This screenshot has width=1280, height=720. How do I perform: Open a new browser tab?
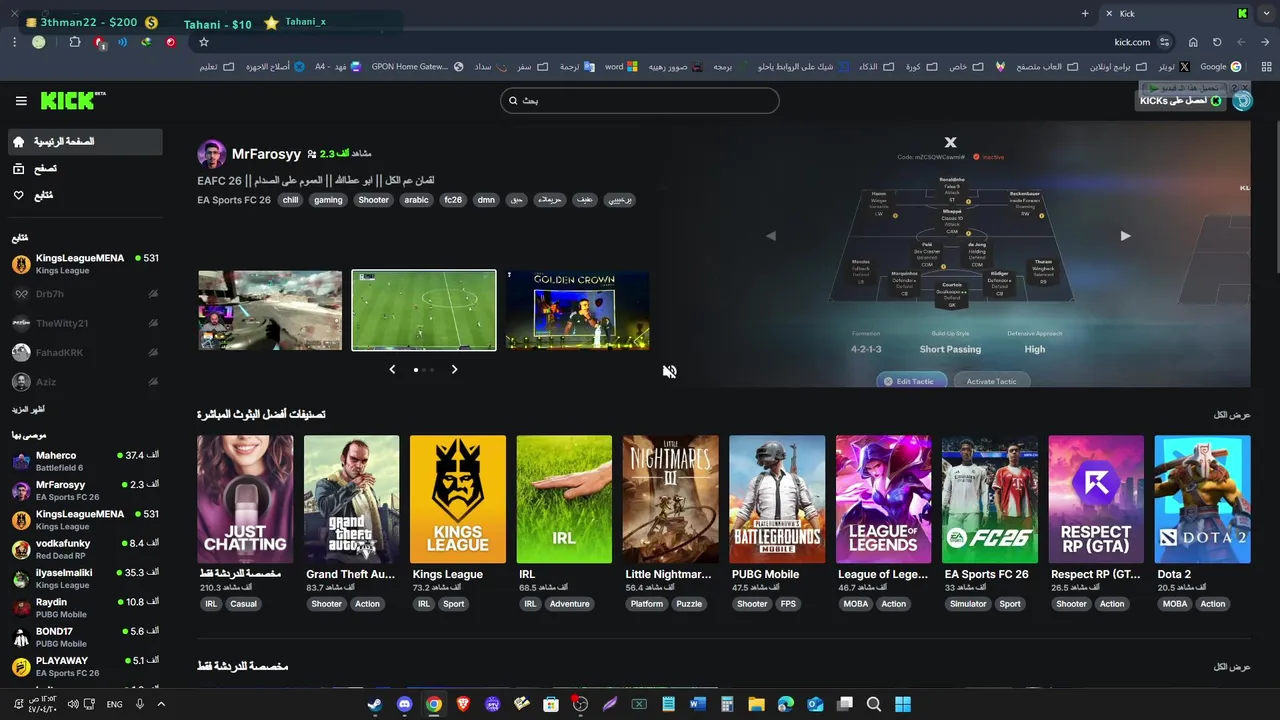[1085, 13]
